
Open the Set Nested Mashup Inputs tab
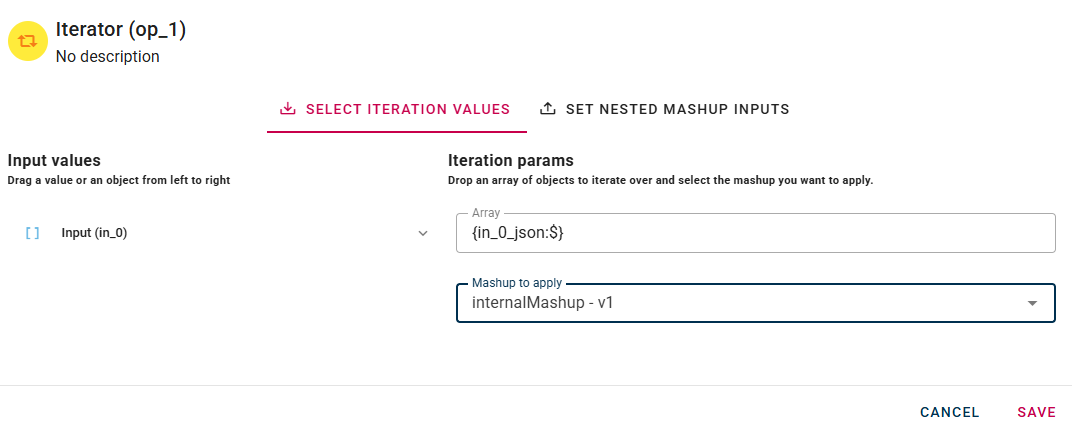click(664, 109)
